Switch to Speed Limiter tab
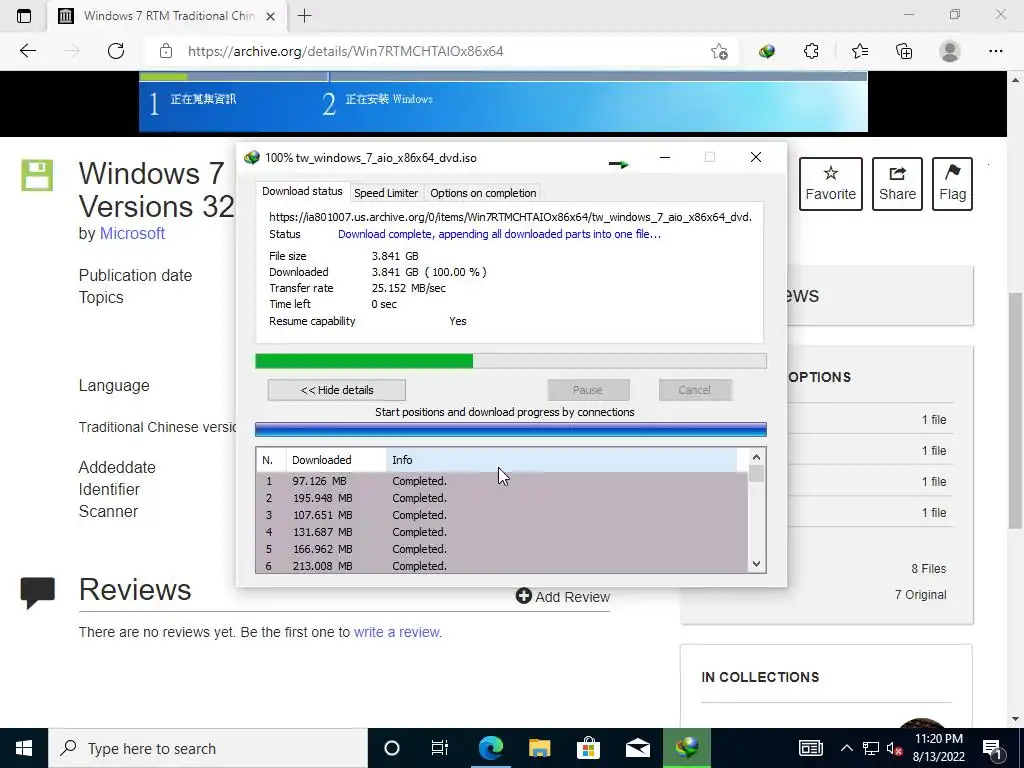Screen dimensions: 1024x768 point(386,193)
